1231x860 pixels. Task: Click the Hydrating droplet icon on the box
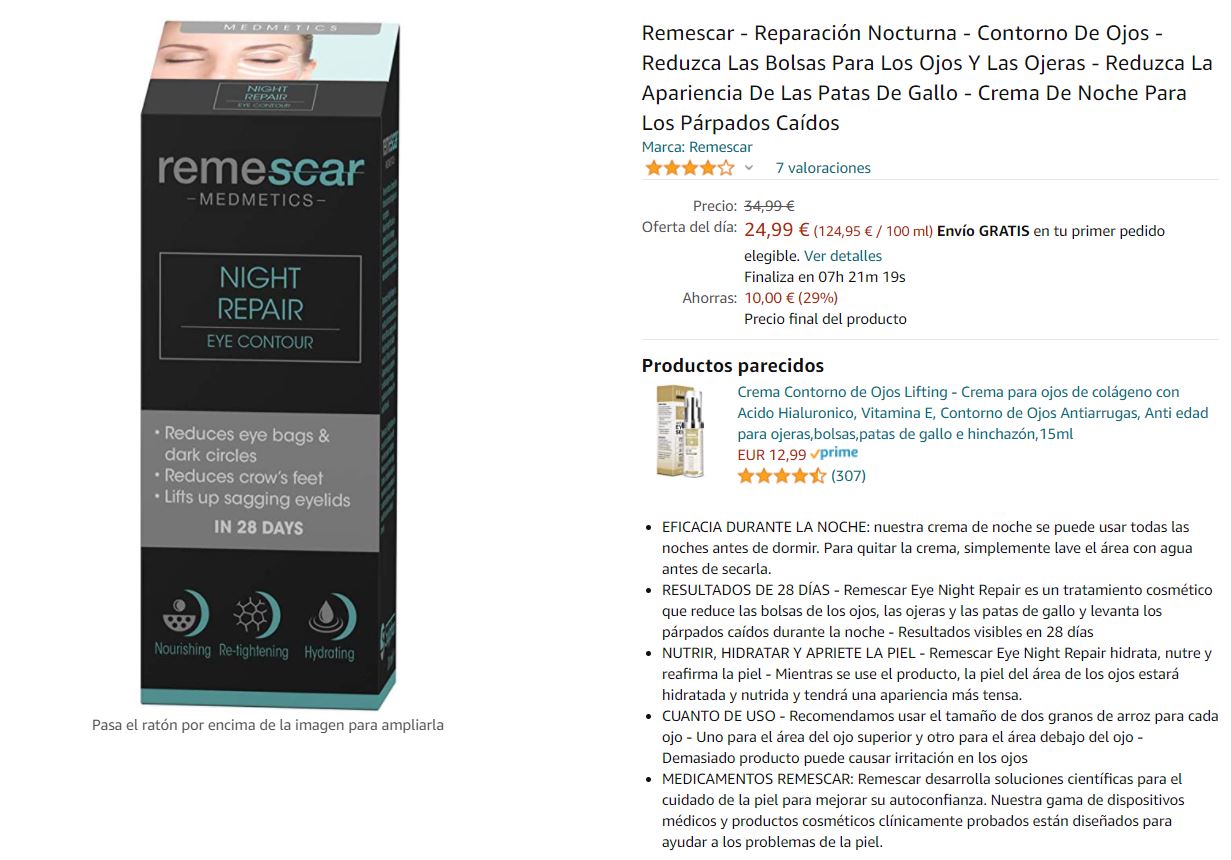330,626
